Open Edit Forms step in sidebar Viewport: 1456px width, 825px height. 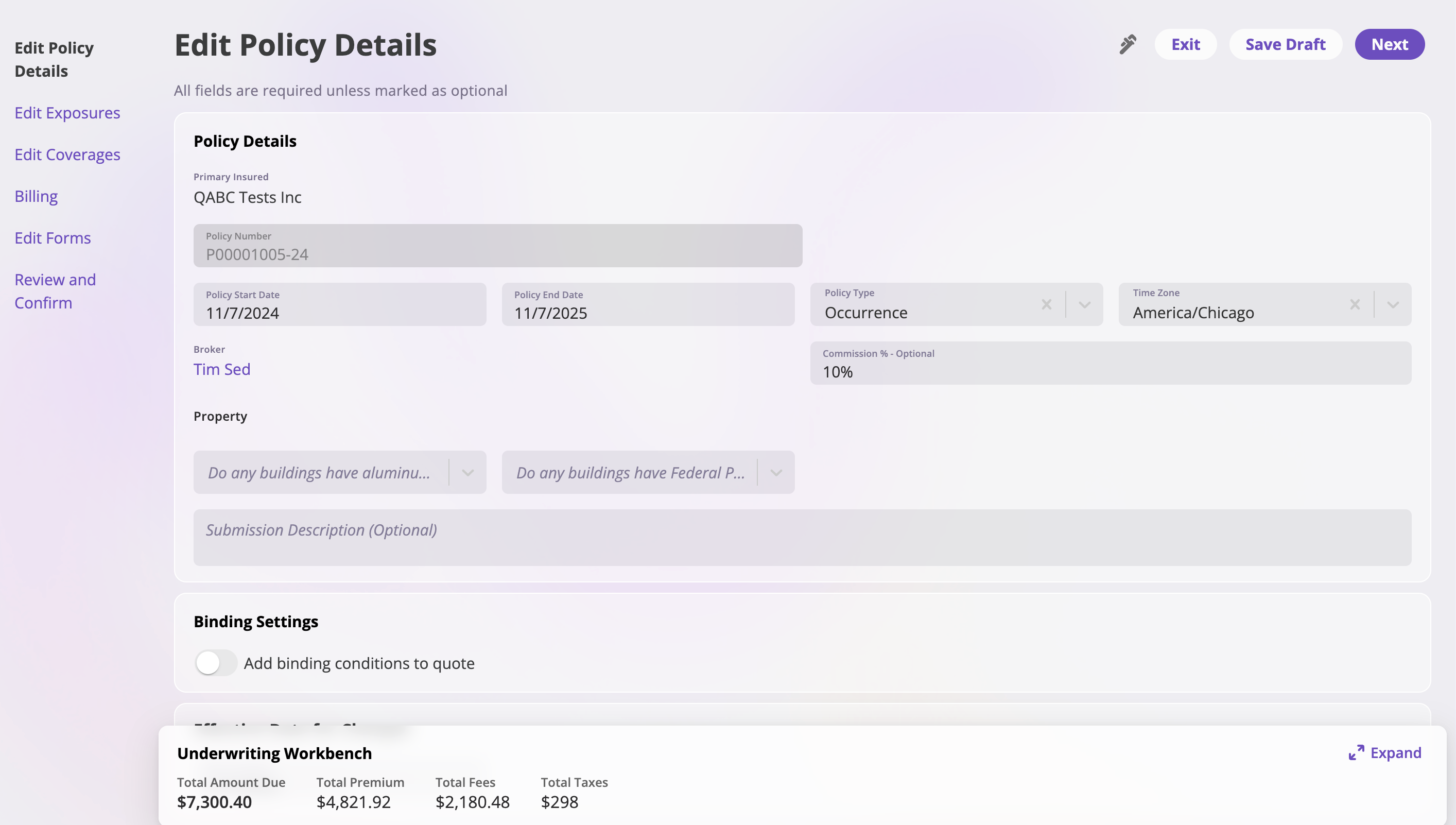pos(53,238)
